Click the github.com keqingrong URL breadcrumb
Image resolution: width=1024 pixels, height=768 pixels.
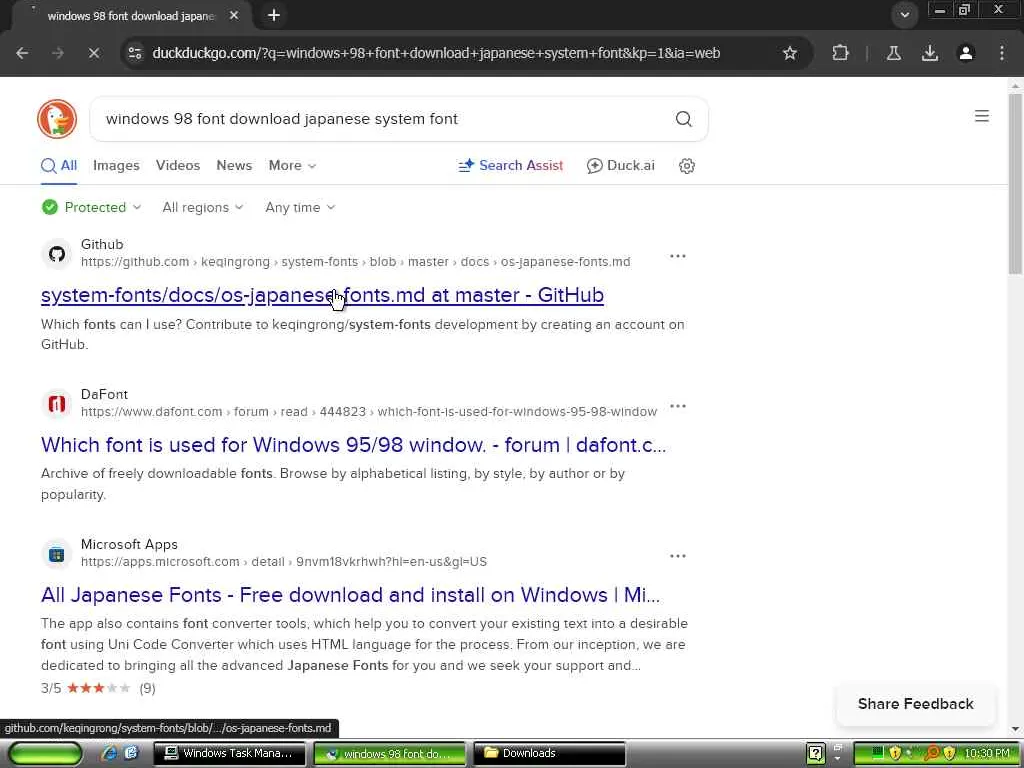click(355, 262)
